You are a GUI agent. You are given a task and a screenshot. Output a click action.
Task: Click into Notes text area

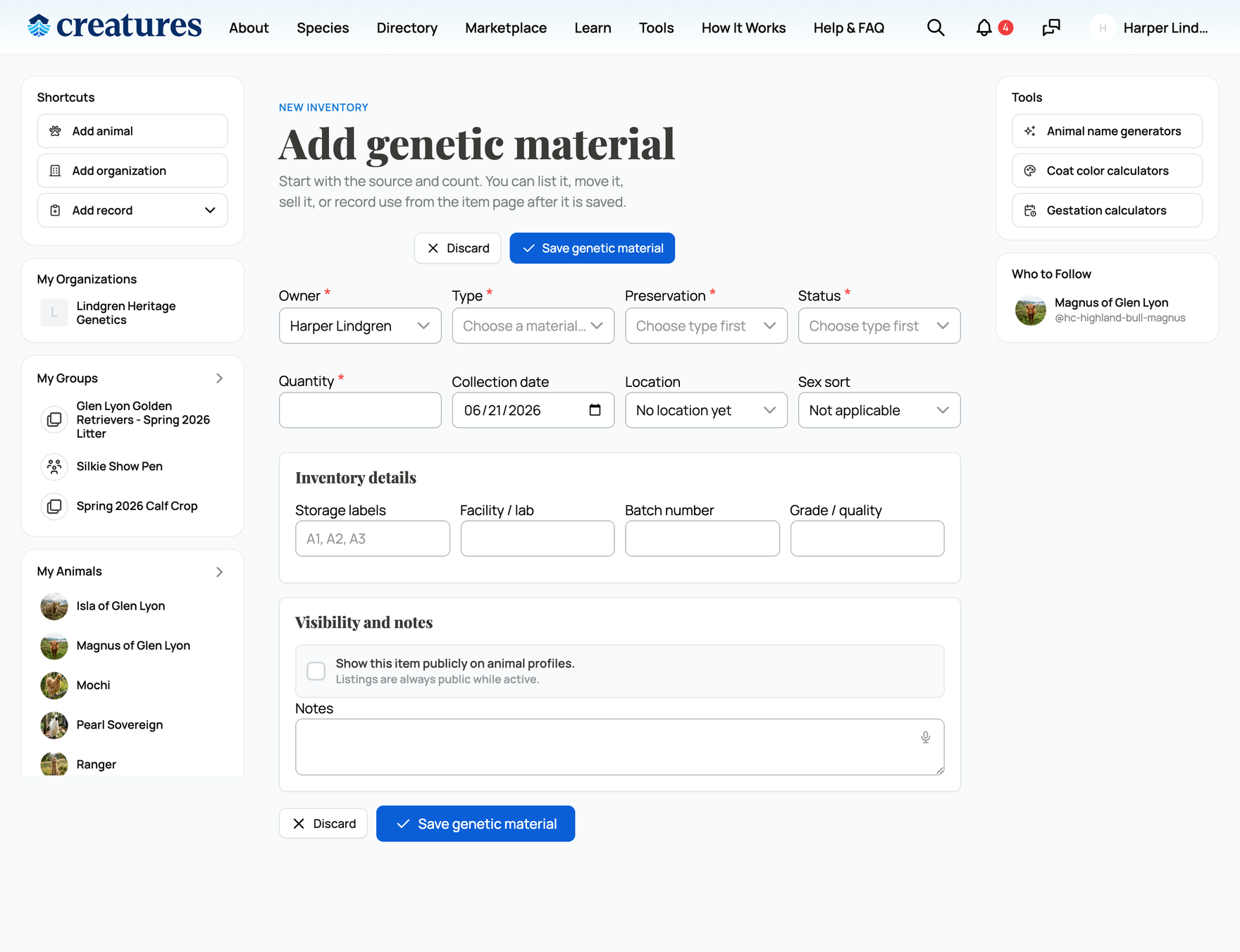click(620, 747)
